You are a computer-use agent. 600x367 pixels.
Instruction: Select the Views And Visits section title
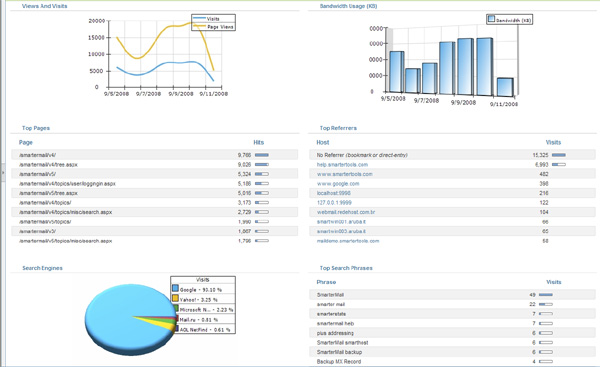click(44, 6)
